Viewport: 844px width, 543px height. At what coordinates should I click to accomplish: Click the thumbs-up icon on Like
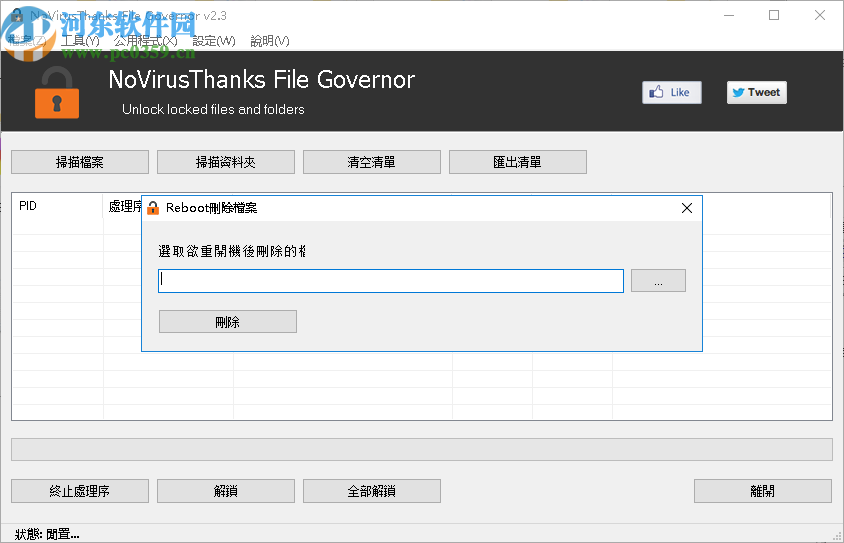pyautogui.click(x=656, y=92)
